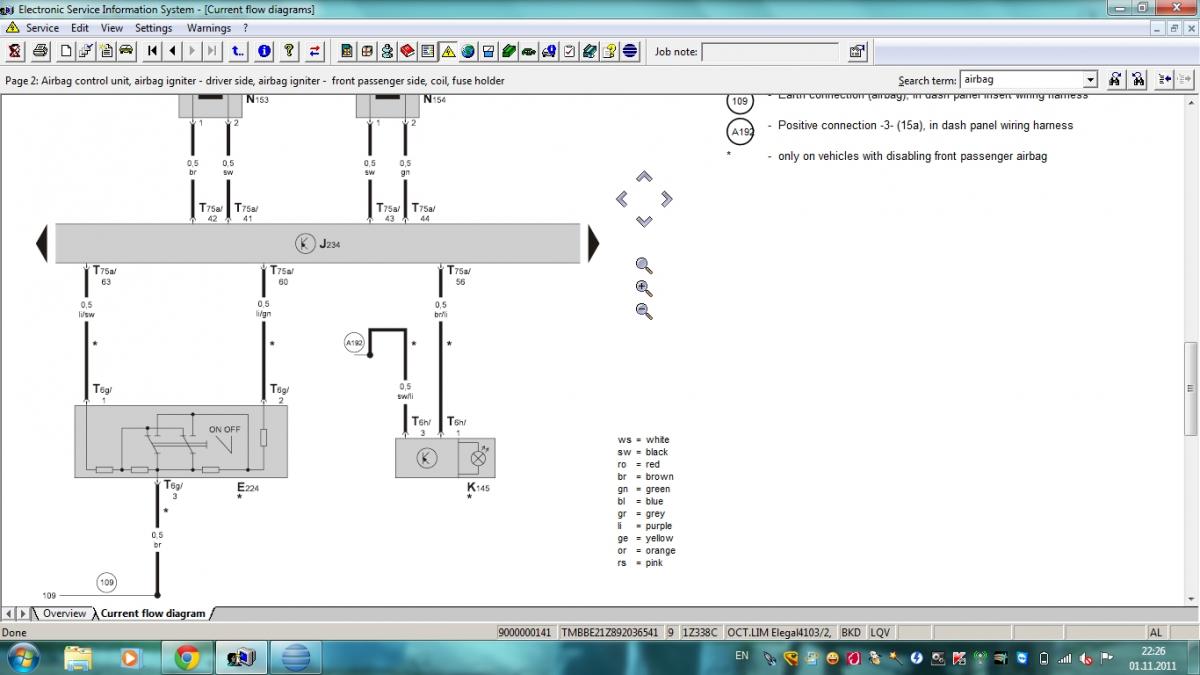This screenshot has height=675, width=1200.
Task: Pan diagram up with the up arrow
Action: (x=644, y=177)
